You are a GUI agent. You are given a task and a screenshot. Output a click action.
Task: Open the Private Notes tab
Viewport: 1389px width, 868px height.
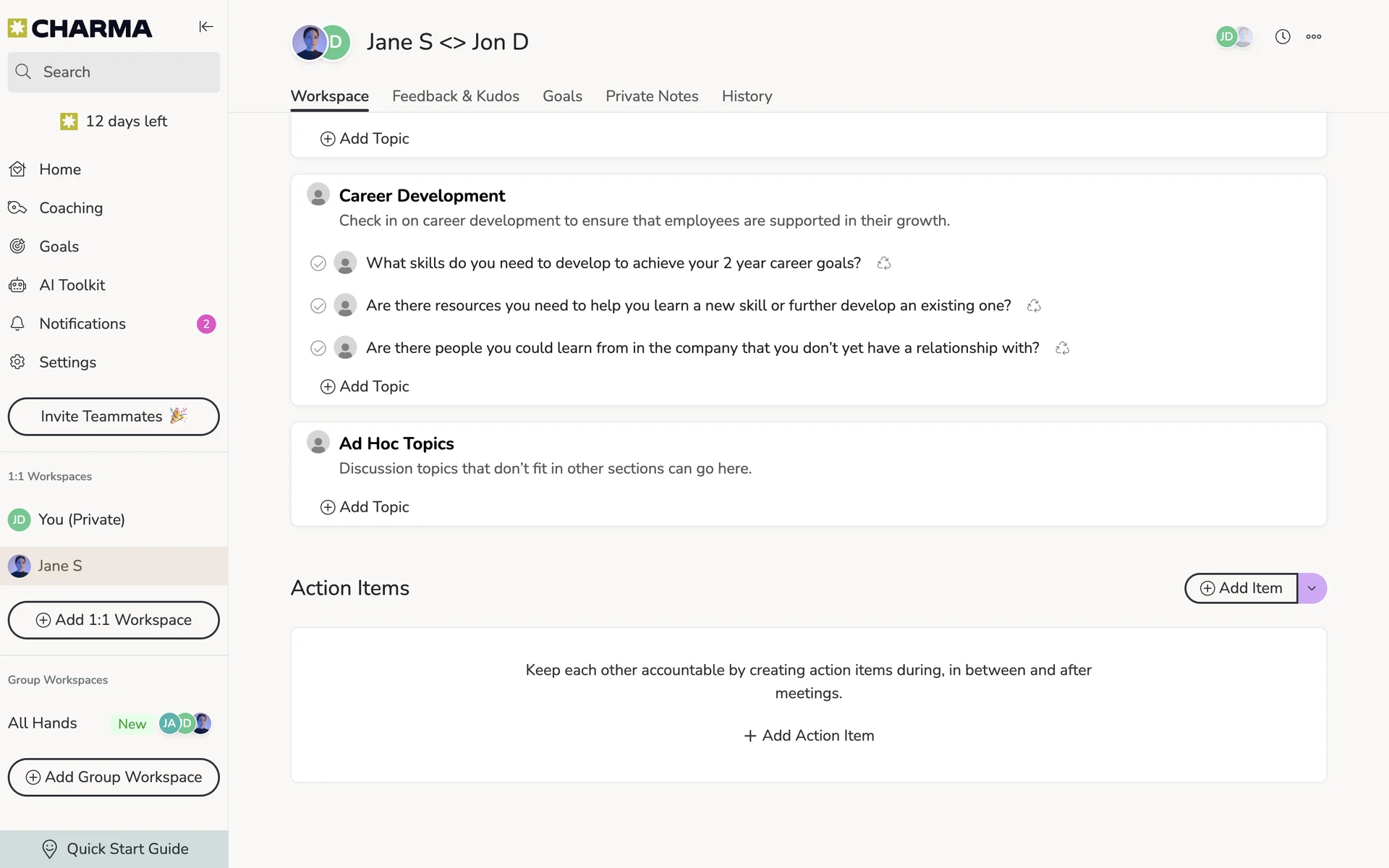click(652, 96)
